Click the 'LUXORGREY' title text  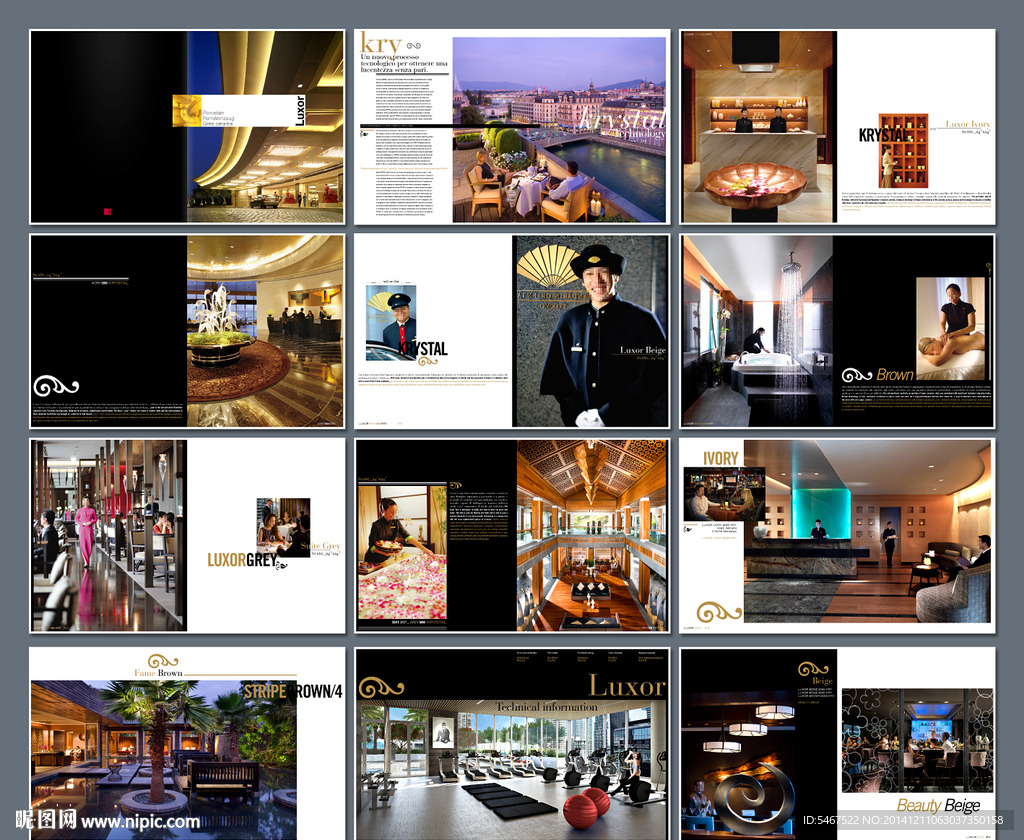coord(242,560)
